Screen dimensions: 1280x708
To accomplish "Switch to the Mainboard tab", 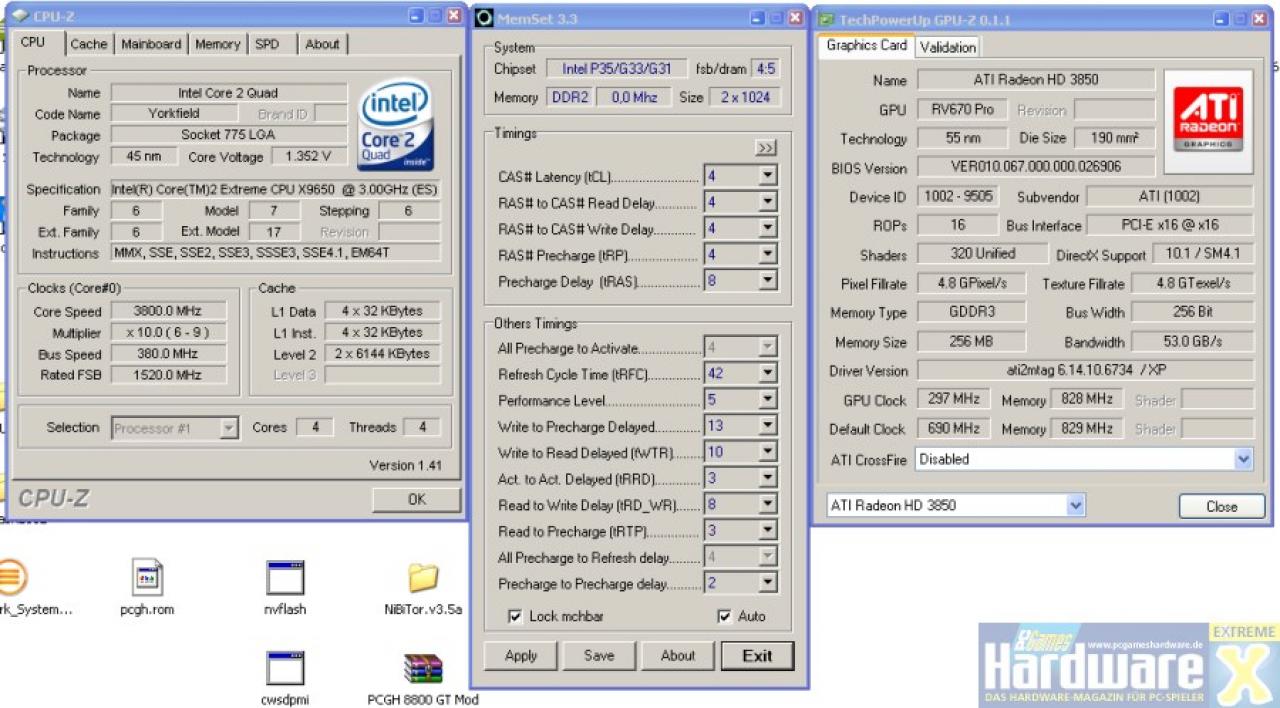I will click(x=151, y=44).
